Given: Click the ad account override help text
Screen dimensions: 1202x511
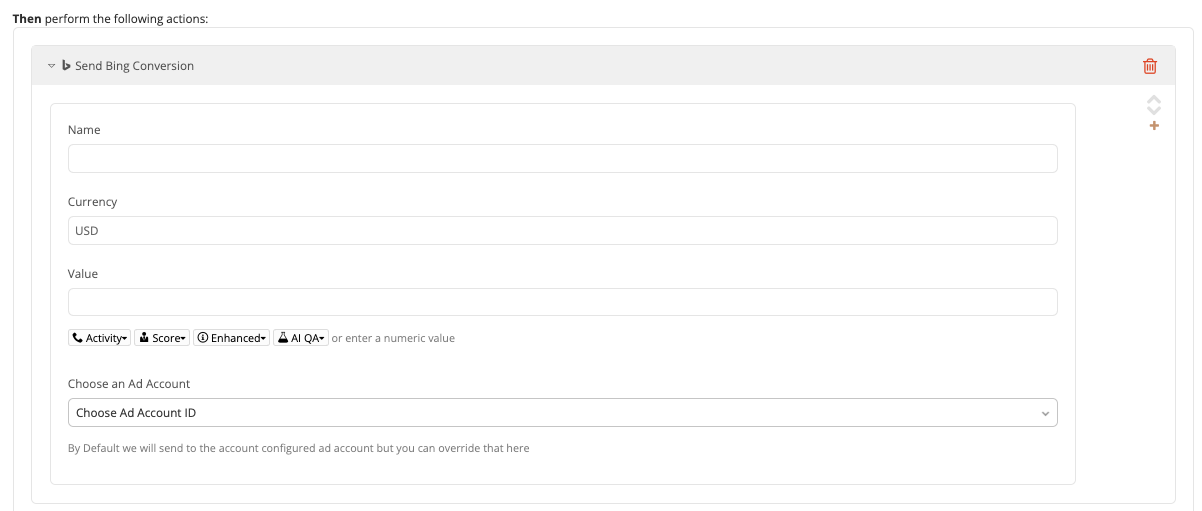Looking at the screenshot, I should (299, 448).
